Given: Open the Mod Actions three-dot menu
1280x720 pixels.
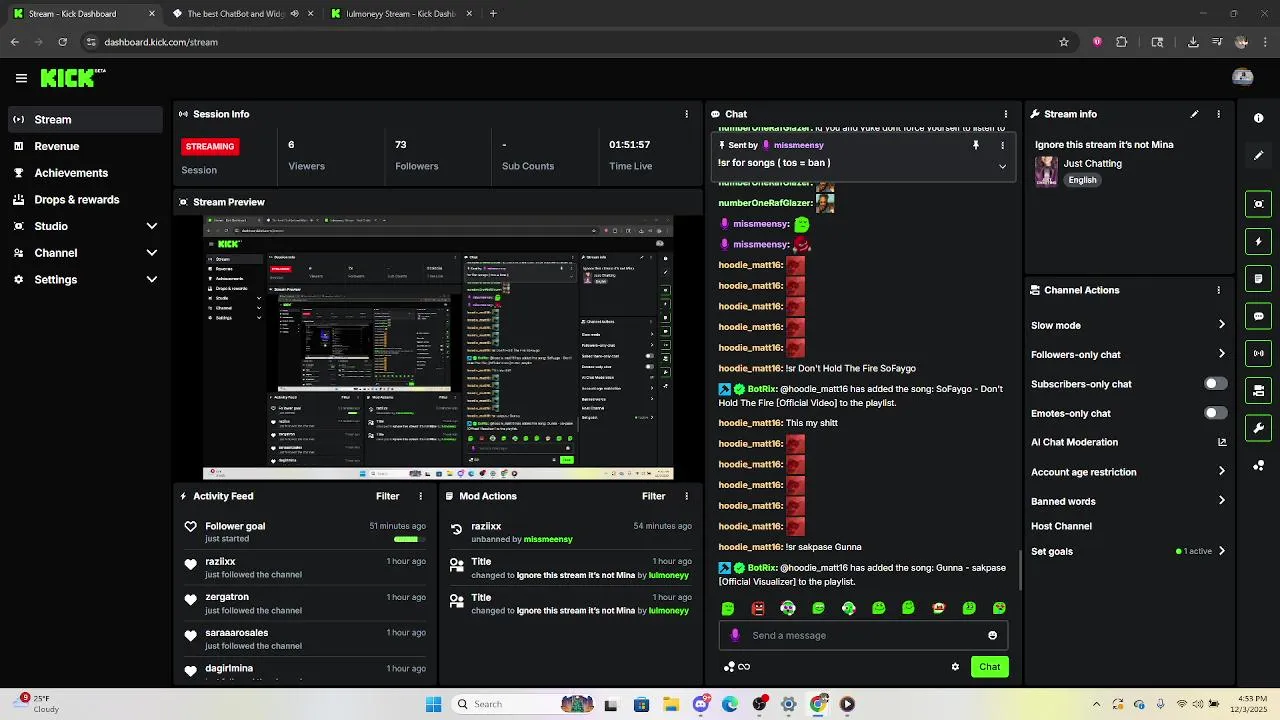Looking at the screenshot, I should click(x=686, y=496).
